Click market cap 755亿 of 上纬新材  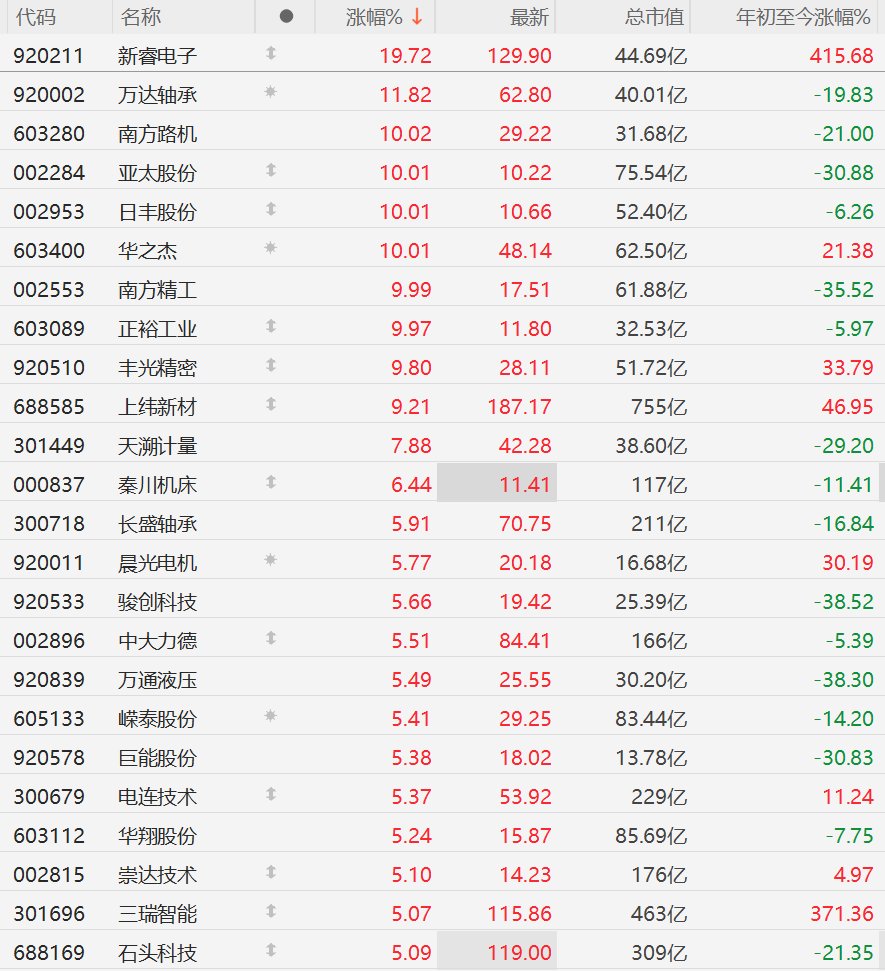point(659,407)
